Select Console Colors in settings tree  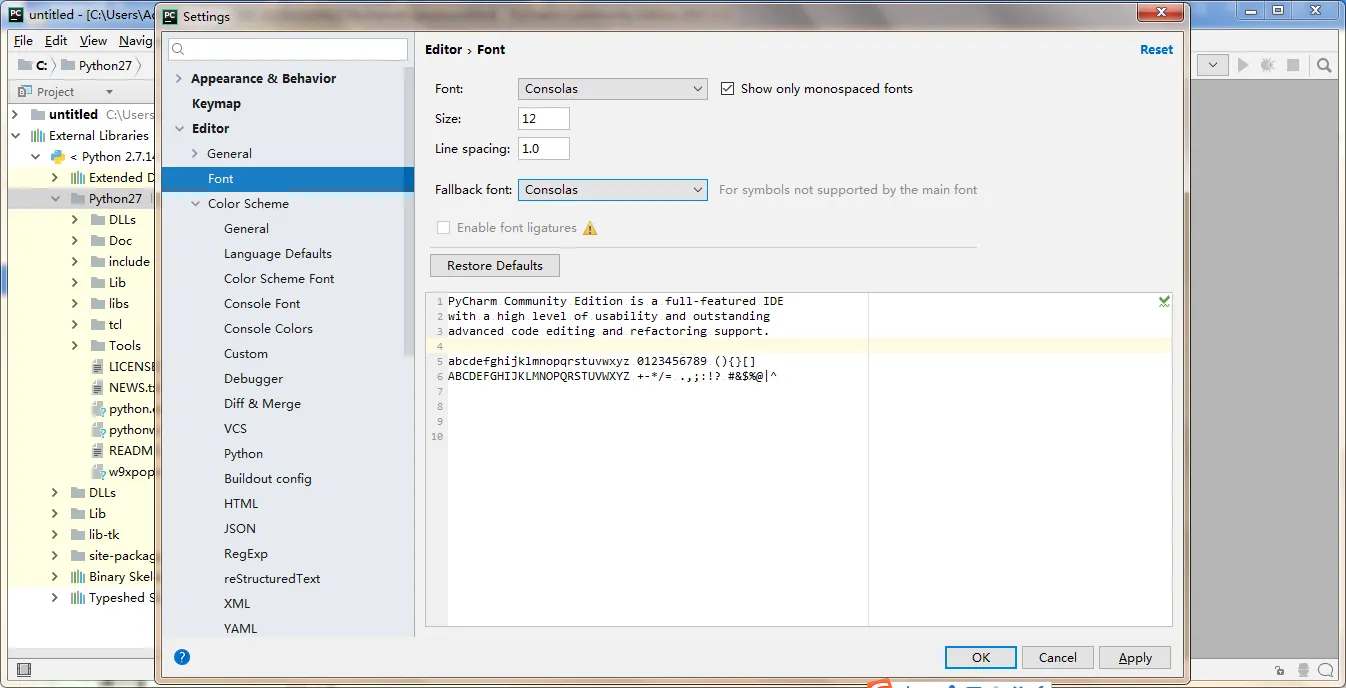tap(268, 328)
